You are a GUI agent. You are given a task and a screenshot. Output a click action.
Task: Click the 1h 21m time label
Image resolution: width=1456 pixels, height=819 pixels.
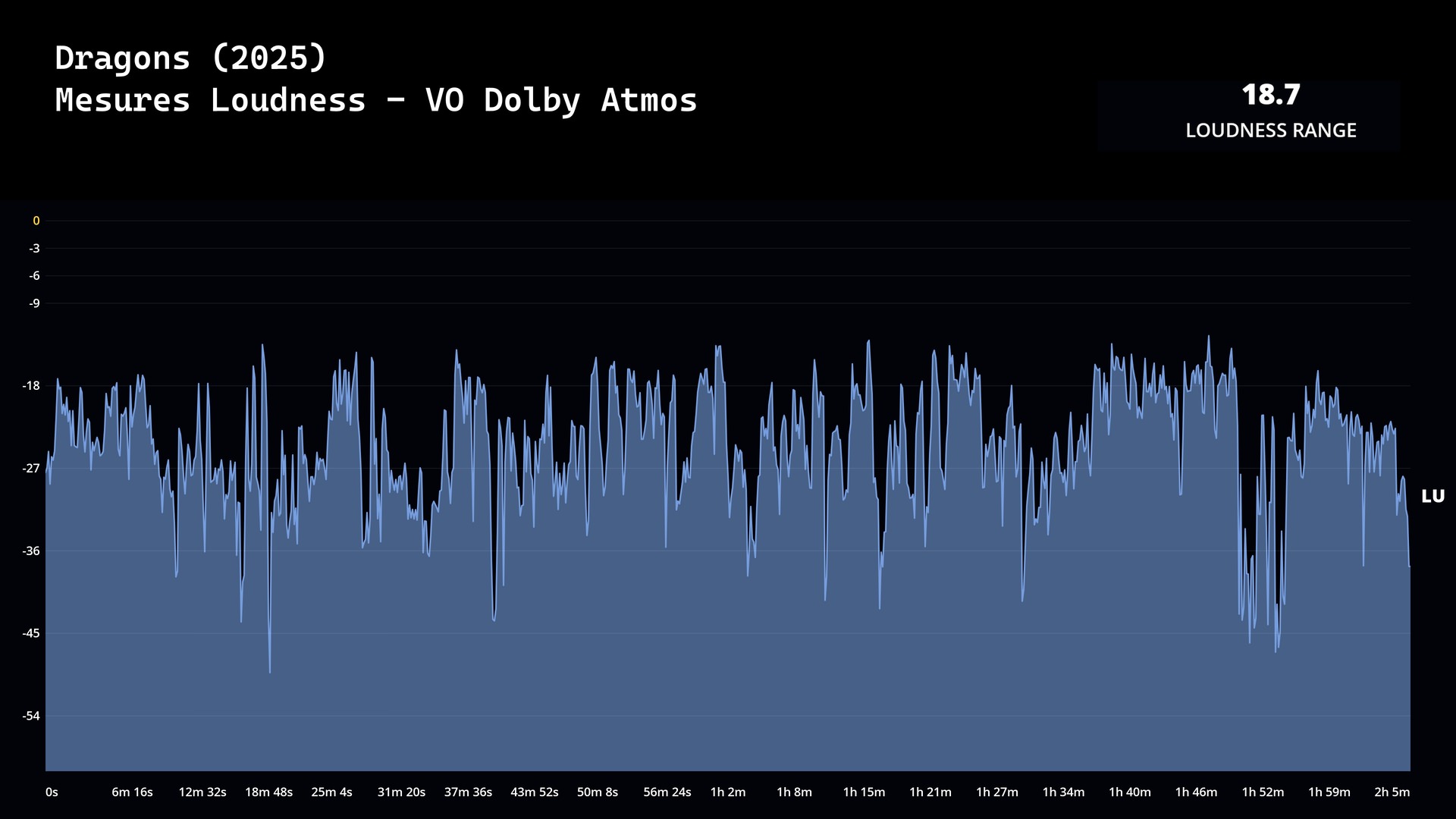point(930,792)
